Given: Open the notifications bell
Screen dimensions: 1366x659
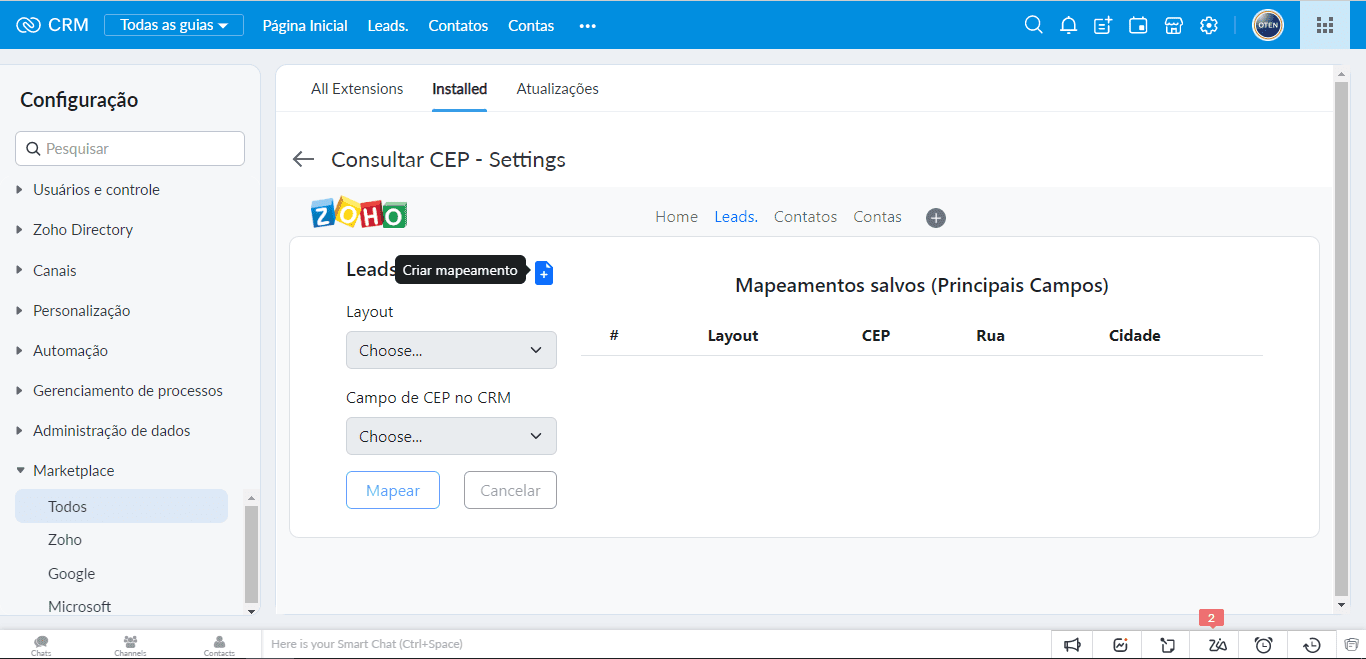Looking at the screenshot, I should pyautogui.click(x=1068, y=25).
